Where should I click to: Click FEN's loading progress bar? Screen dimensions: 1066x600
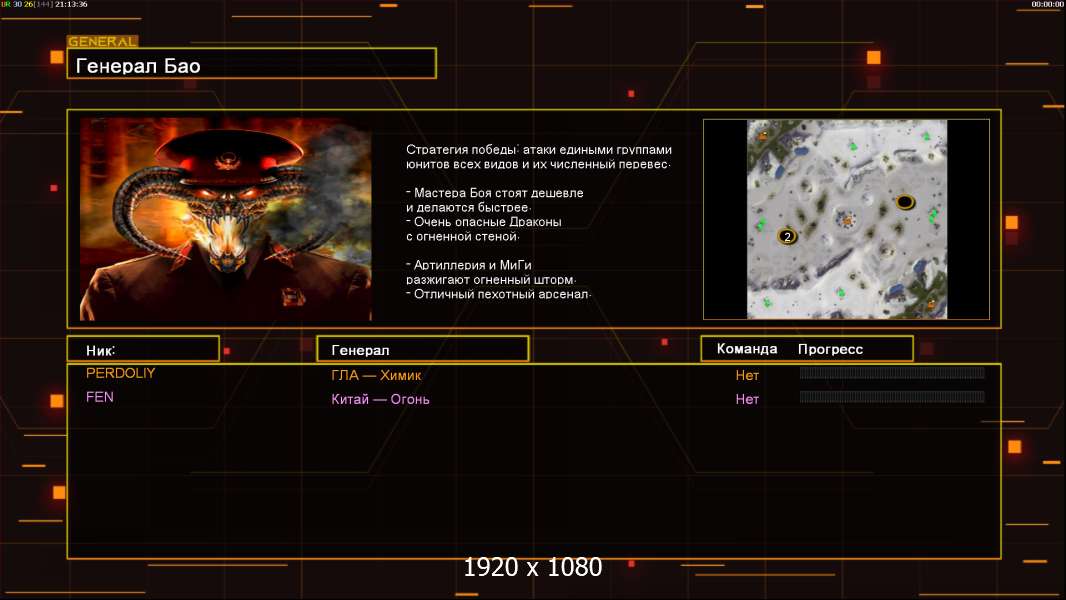pos(892,396)
